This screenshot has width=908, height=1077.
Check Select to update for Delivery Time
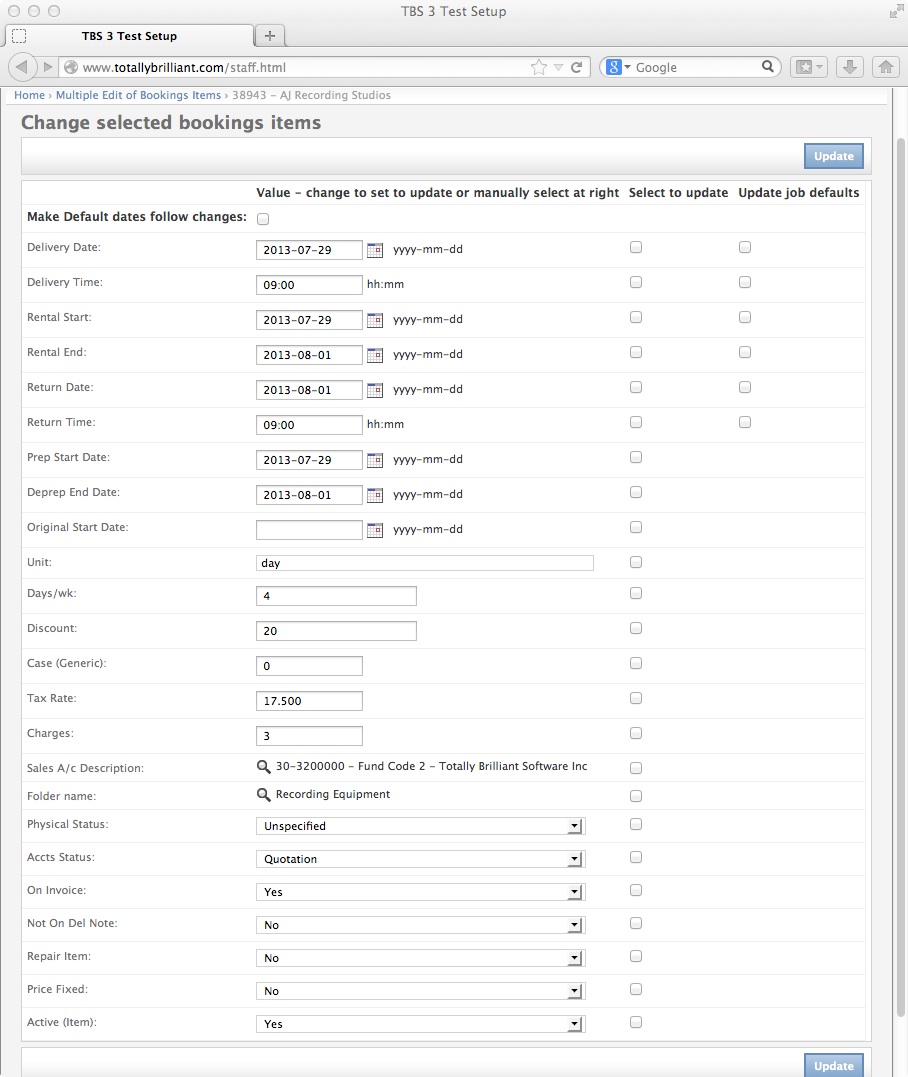636,282
